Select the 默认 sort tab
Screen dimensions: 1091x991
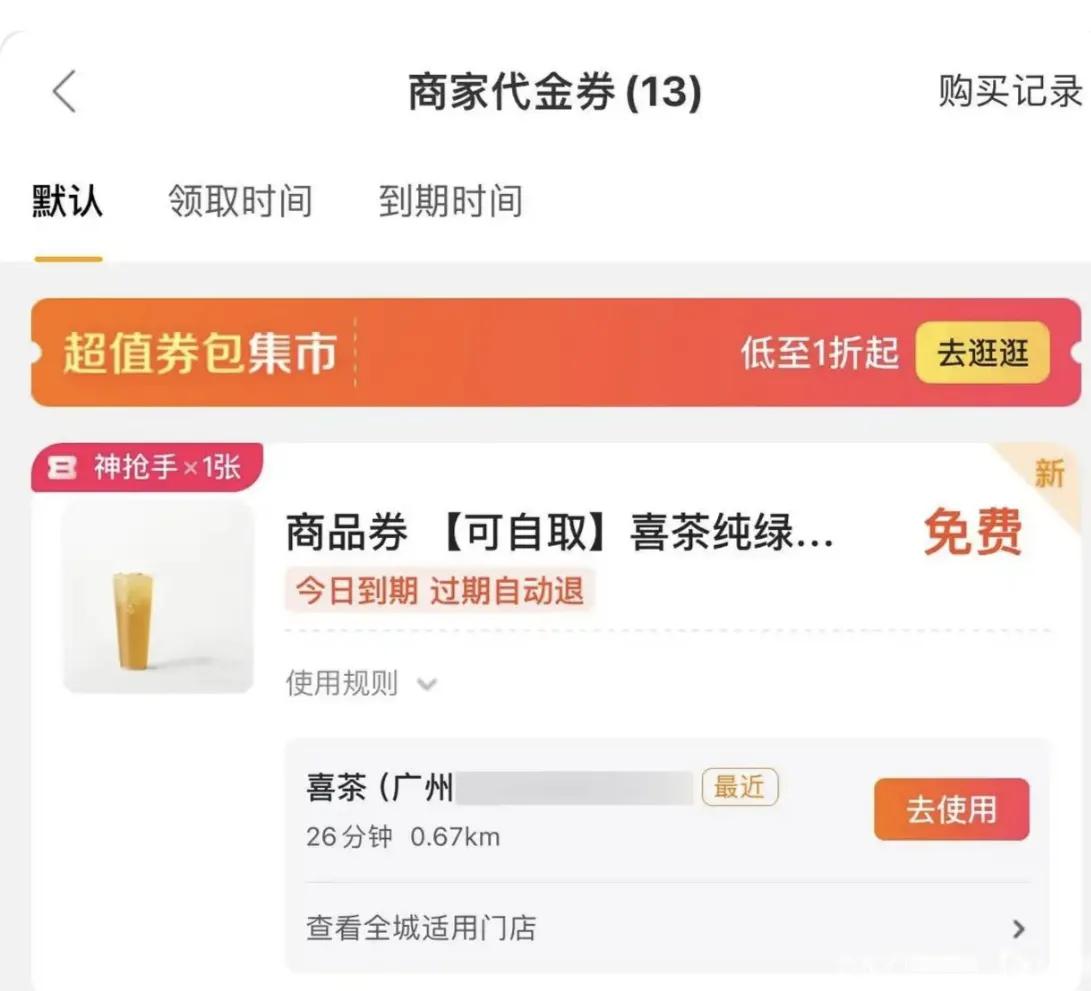click(x=68, y=201)
